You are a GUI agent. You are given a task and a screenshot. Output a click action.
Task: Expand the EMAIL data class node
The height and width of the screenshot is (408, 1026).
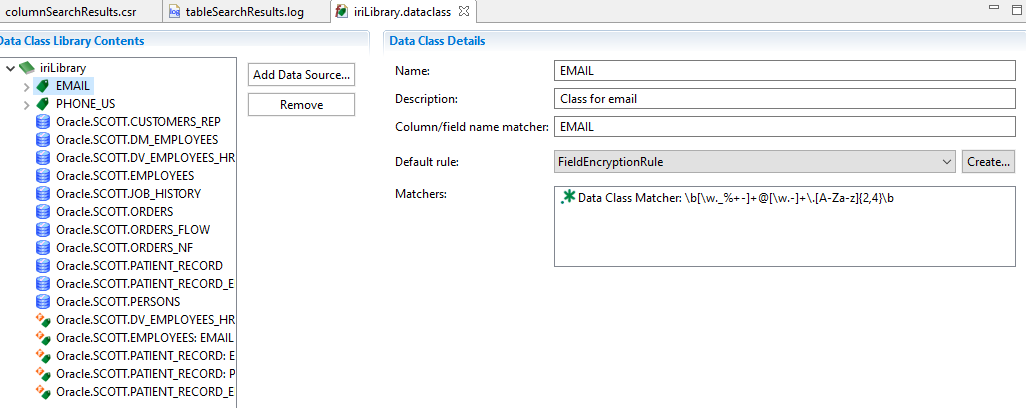pos(26,86)
